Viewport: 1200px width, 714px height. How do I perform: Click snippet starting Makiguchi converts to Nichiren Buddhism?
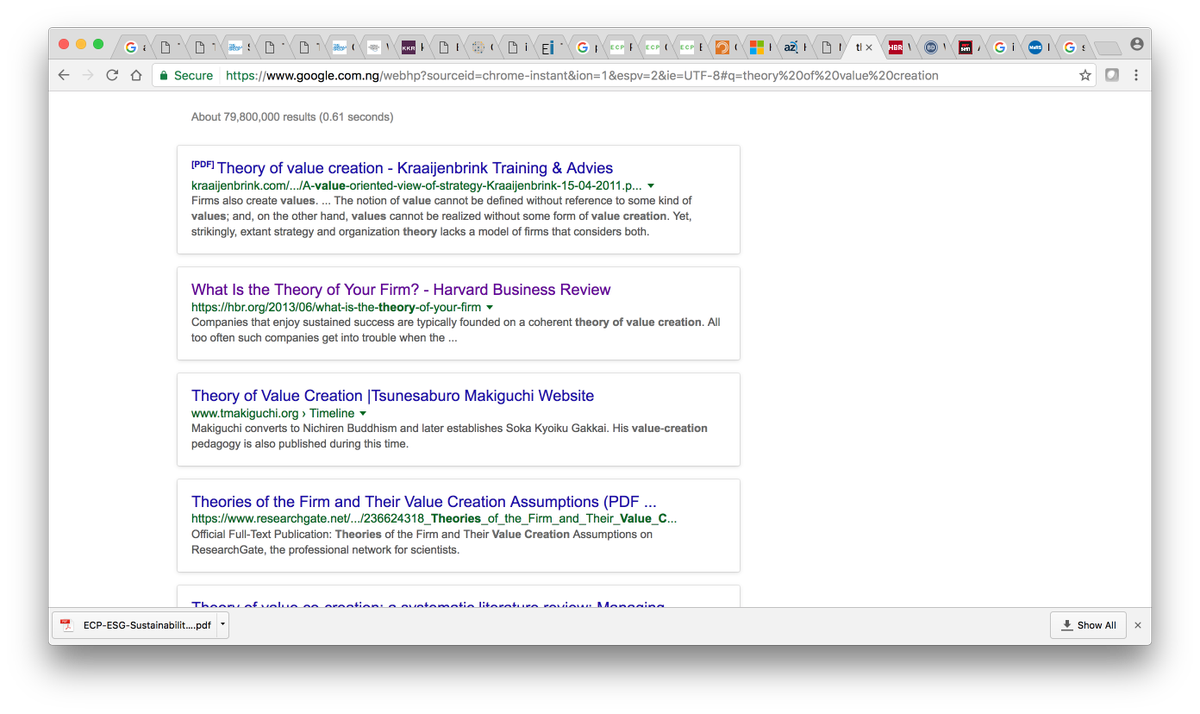(449, 436)
